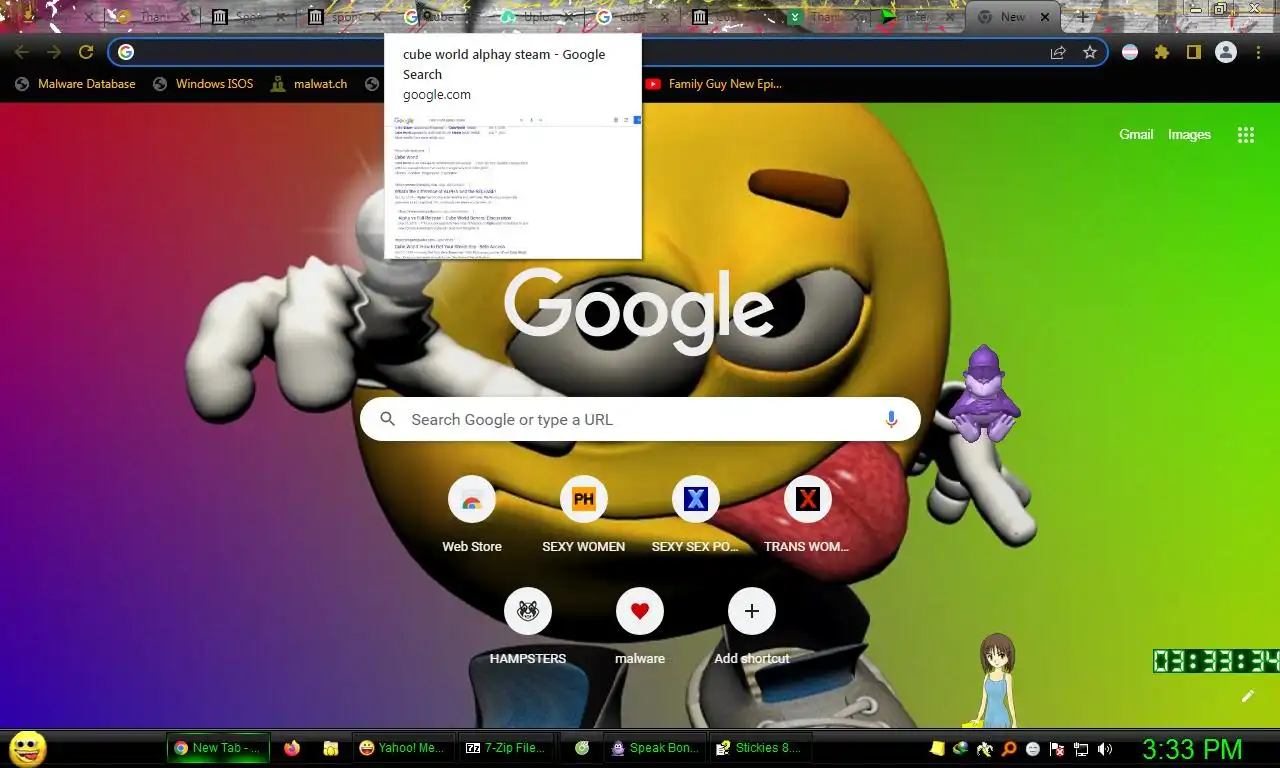Open the Windows ISOS bookmark

point(203,84)
